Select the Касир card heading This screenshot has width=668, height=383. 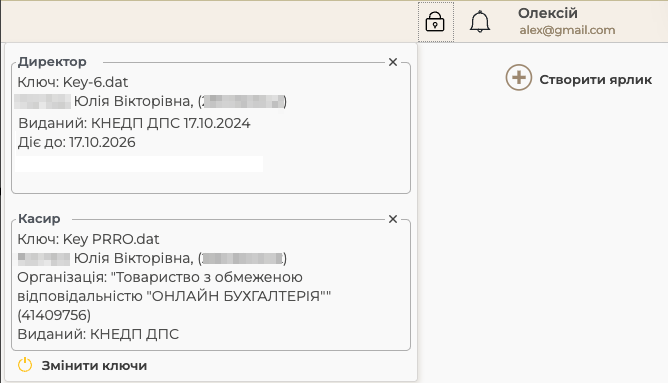(39, 219)
